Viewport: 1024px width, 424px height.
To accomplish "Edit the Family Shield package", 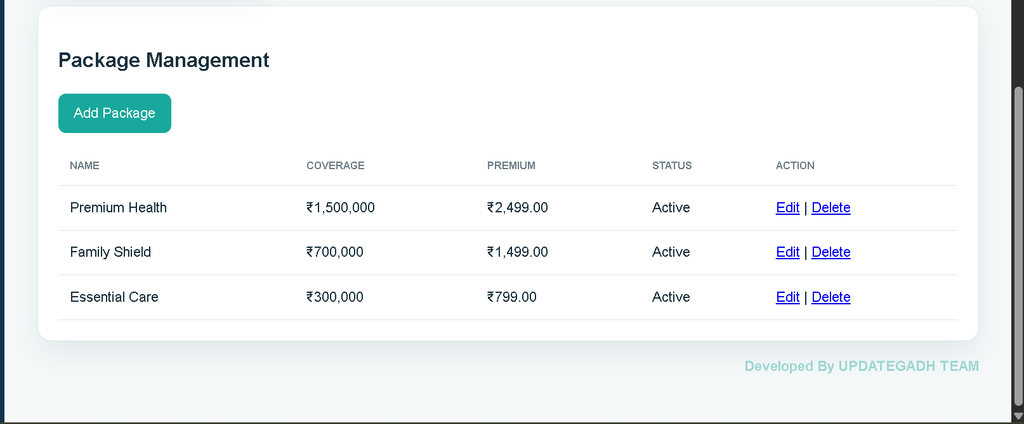I will point(788,252).
